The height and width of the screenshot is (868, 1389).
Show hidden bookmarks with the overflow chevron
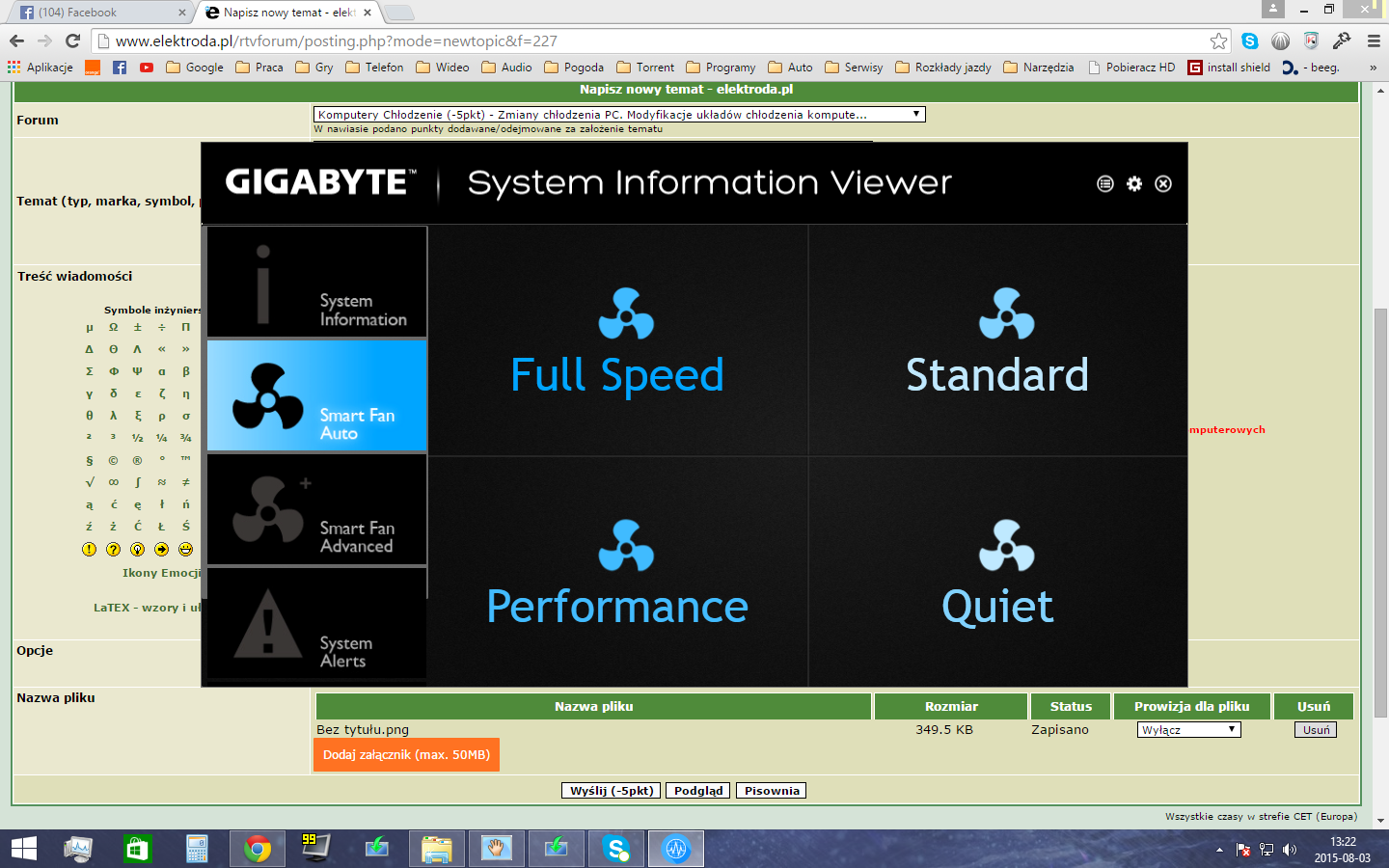point(1373,68)
